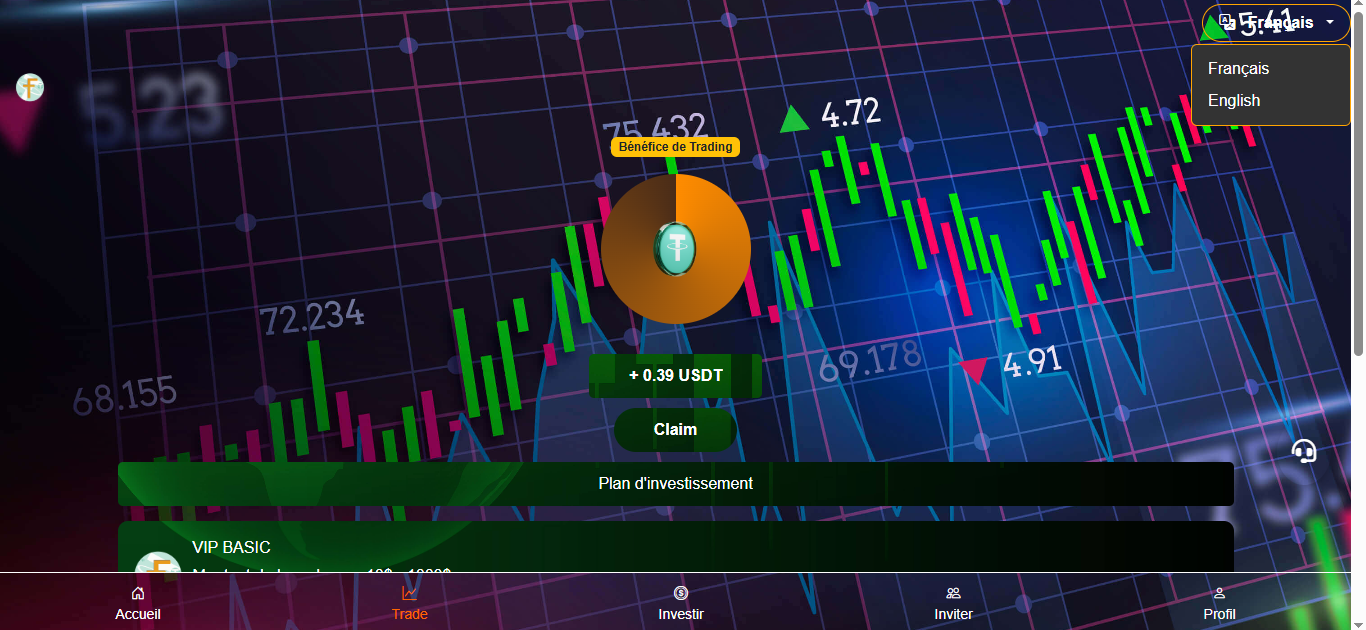Click the orange profit pie chart
The width and height of the screenshot is (1366, 630).
pos(676,249)
